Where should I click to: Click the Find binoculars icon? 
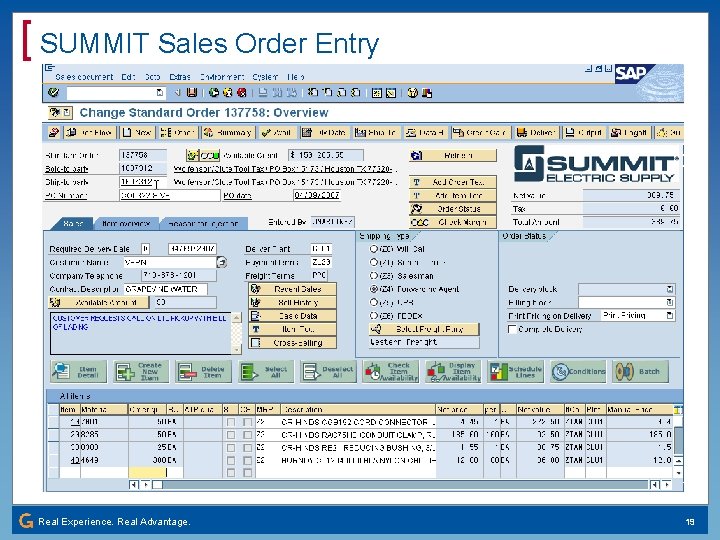click(x=277, y=93)
